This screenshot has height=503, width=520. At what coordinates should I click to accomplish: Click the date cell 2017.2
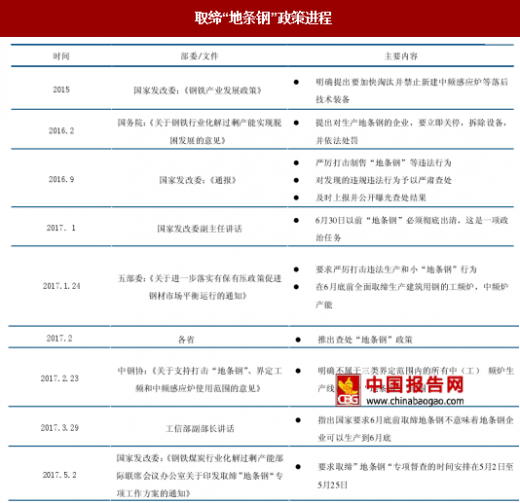[x=59, y=338]
